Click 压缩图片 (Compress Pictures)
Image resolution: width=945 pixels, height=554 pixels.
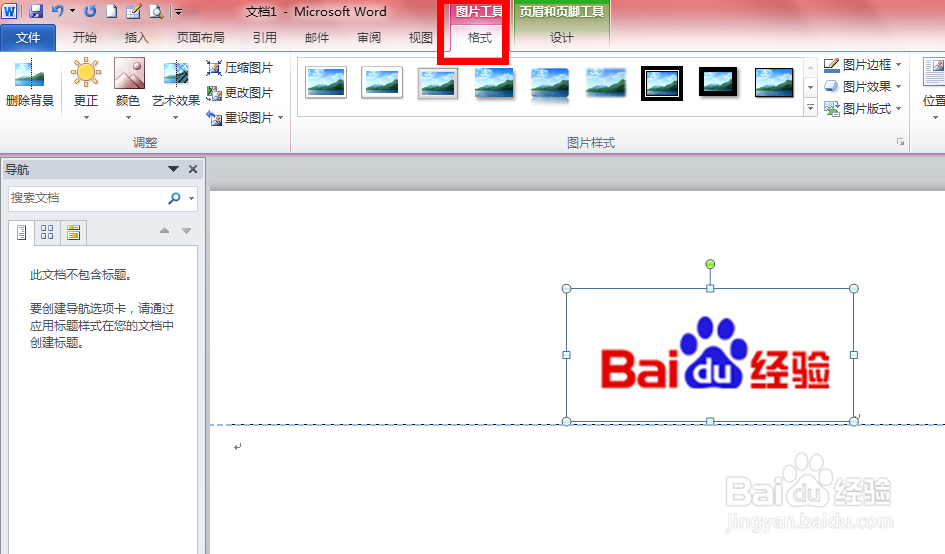coord(239,68)
